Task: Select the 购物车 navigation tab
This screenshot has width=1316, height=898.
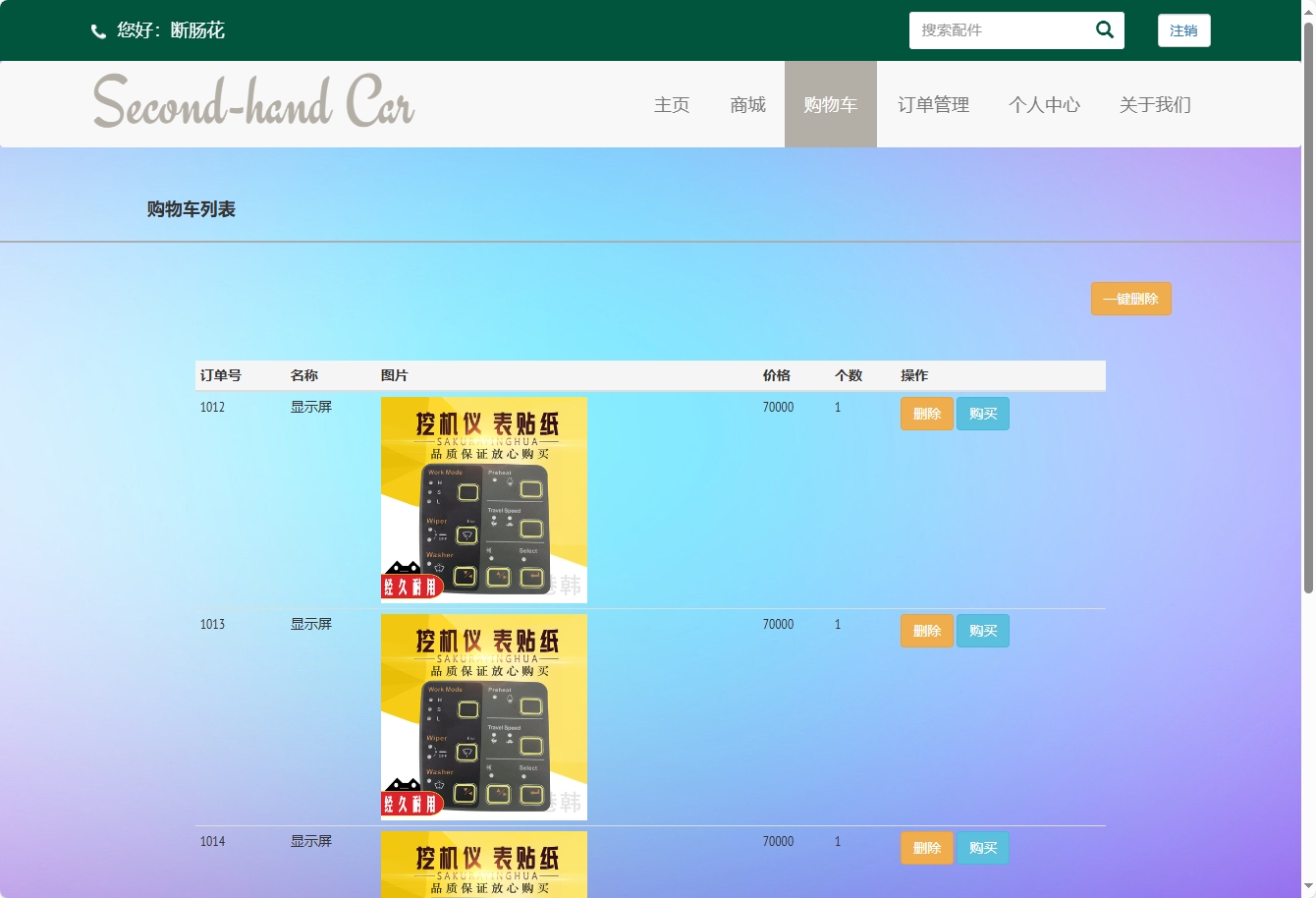Action: pos(830,104)
